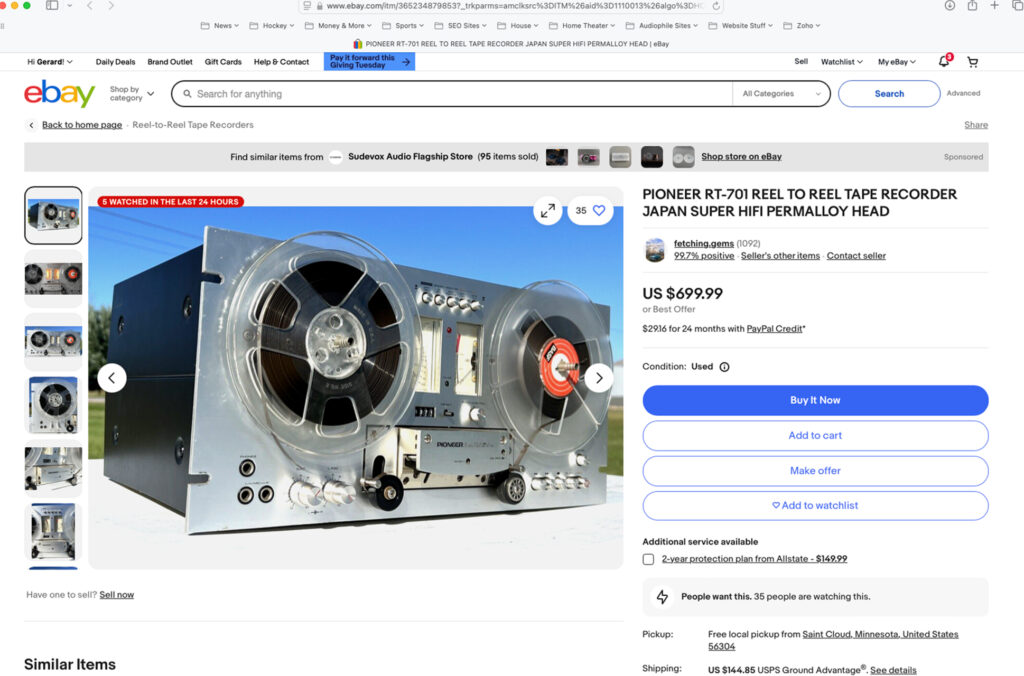Screen dimensions: 1024x676
Task: Click Shop store on eBay link
Action: point(741,157)
